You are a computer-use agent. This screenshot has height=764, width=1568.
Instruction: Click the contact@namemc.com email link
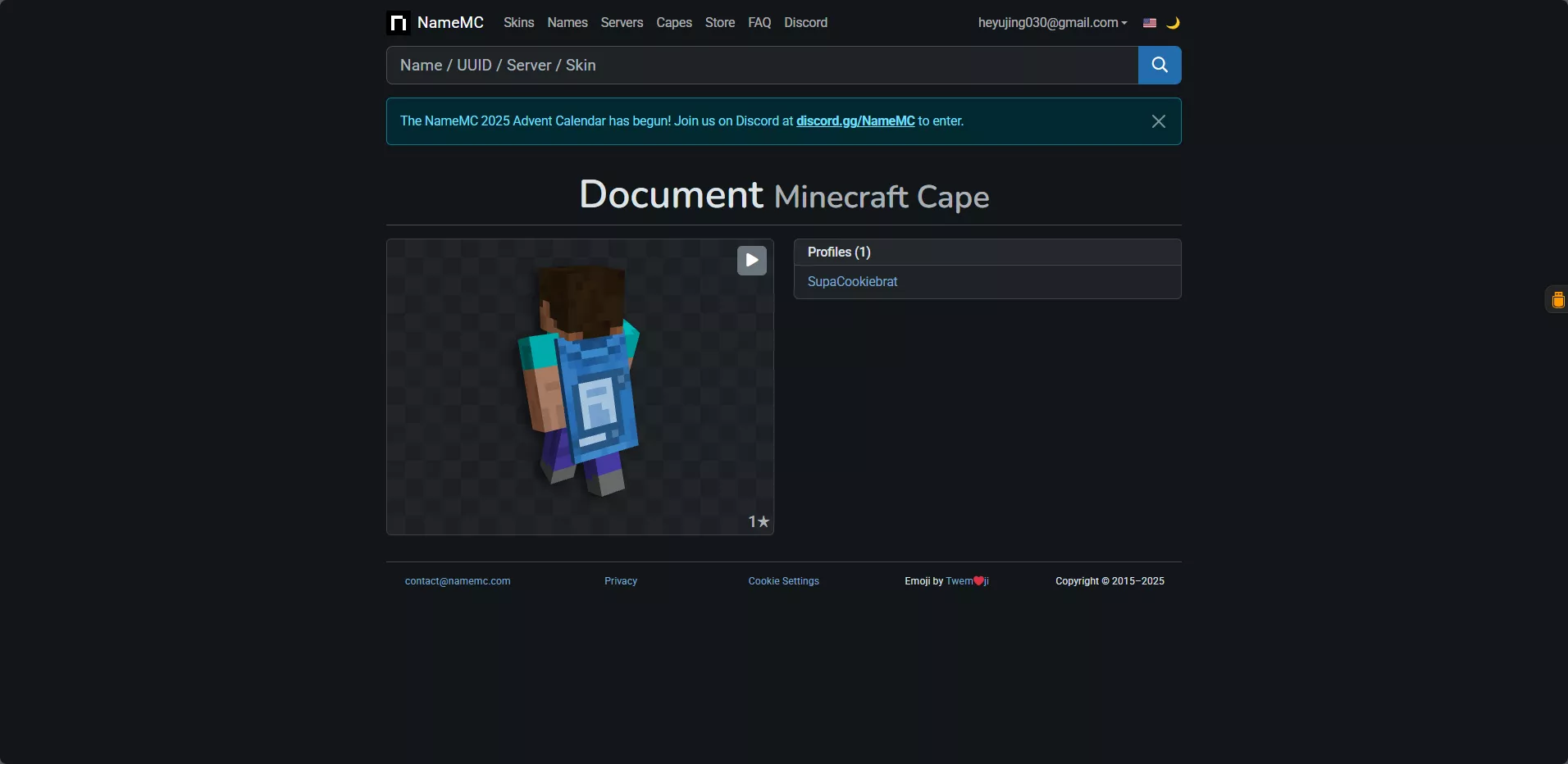(458, 581)
